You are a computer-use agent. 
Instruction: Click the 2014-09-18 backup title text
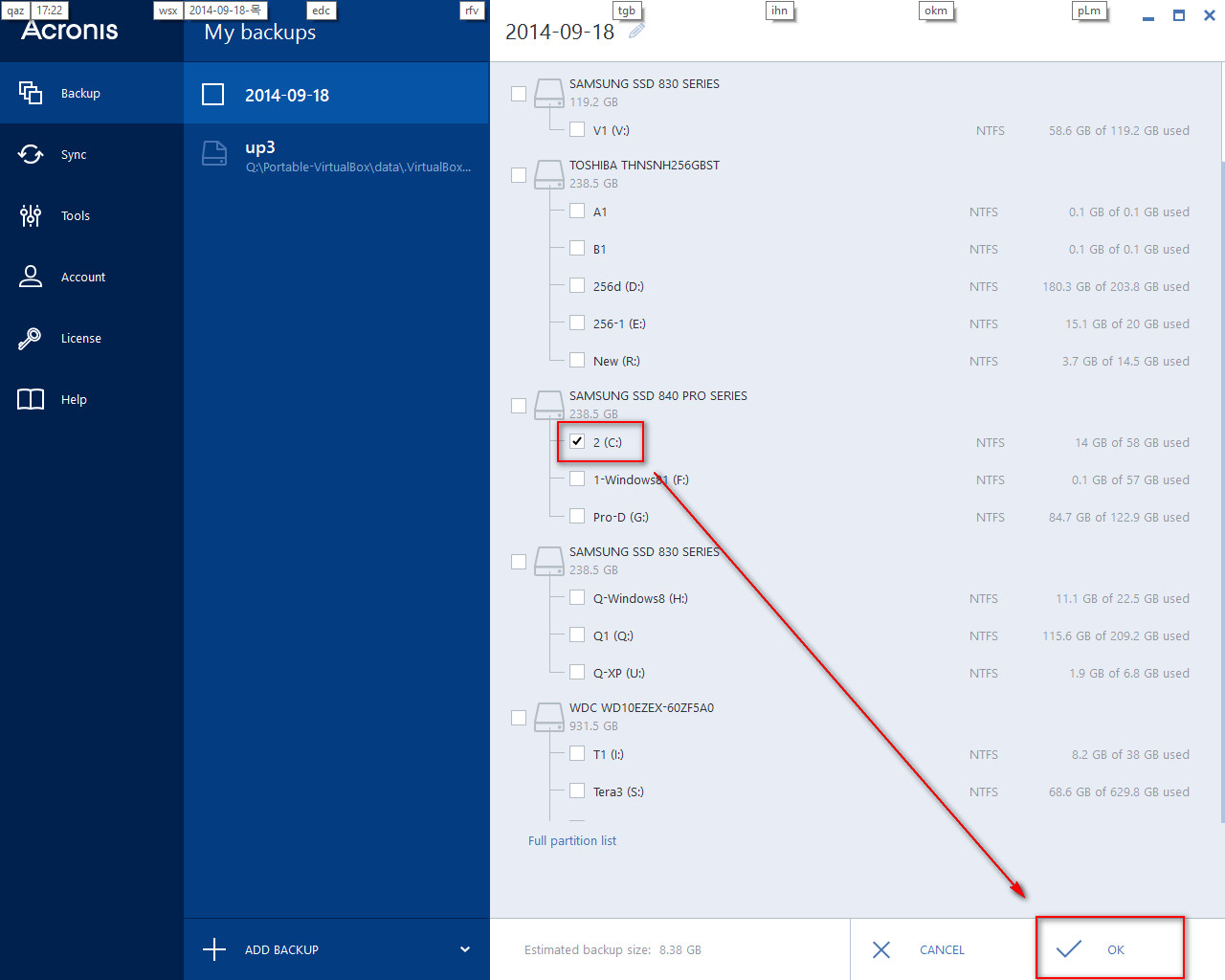pyautogui.click(x=560, y=32)
